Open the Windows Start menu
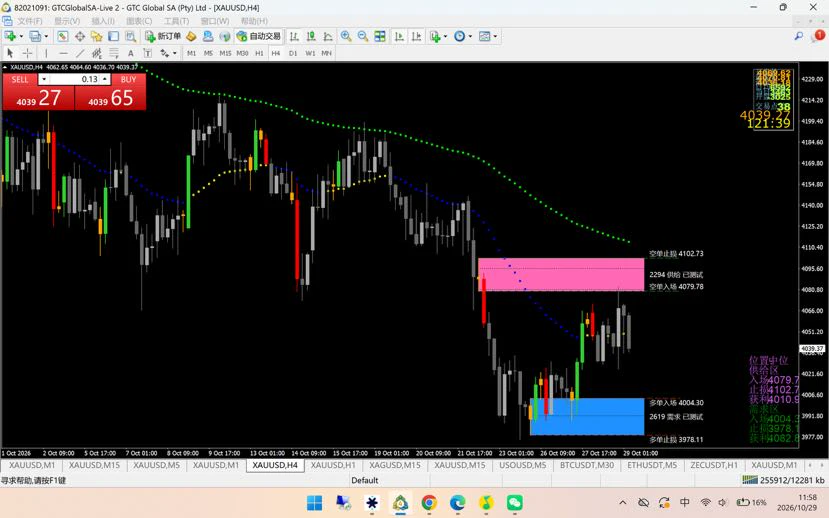The height and width of the screenshot is (518, 829). [x=315, y=502]
